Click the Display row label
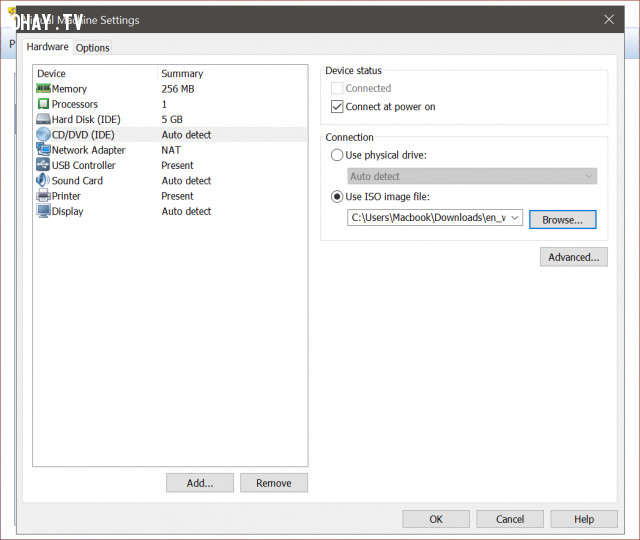 pyautogui.click(x=67, y=211)
